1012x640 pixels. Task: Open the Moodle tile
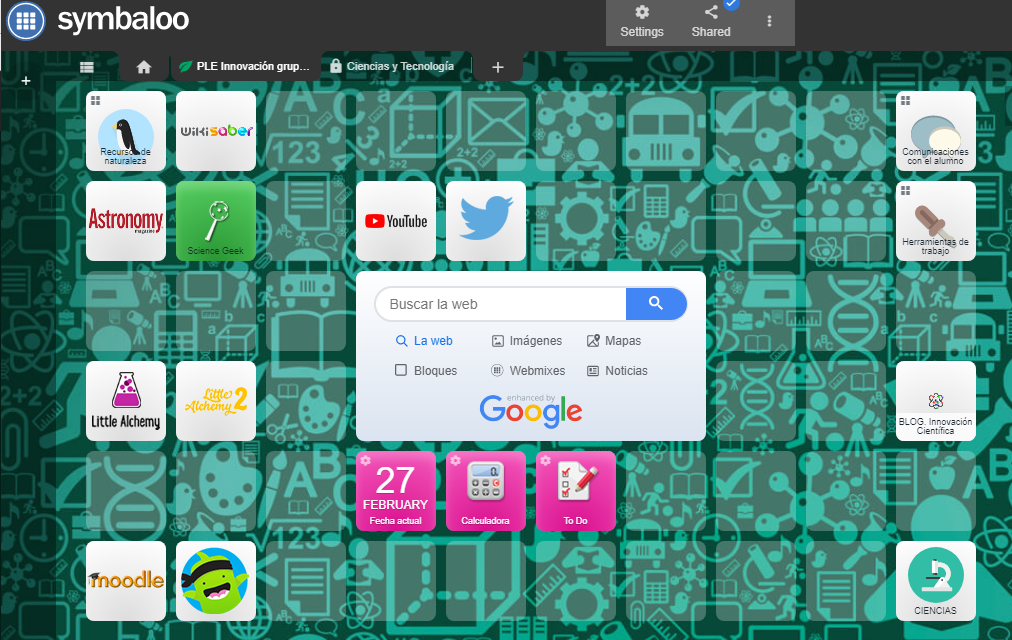tap(125, 580)
